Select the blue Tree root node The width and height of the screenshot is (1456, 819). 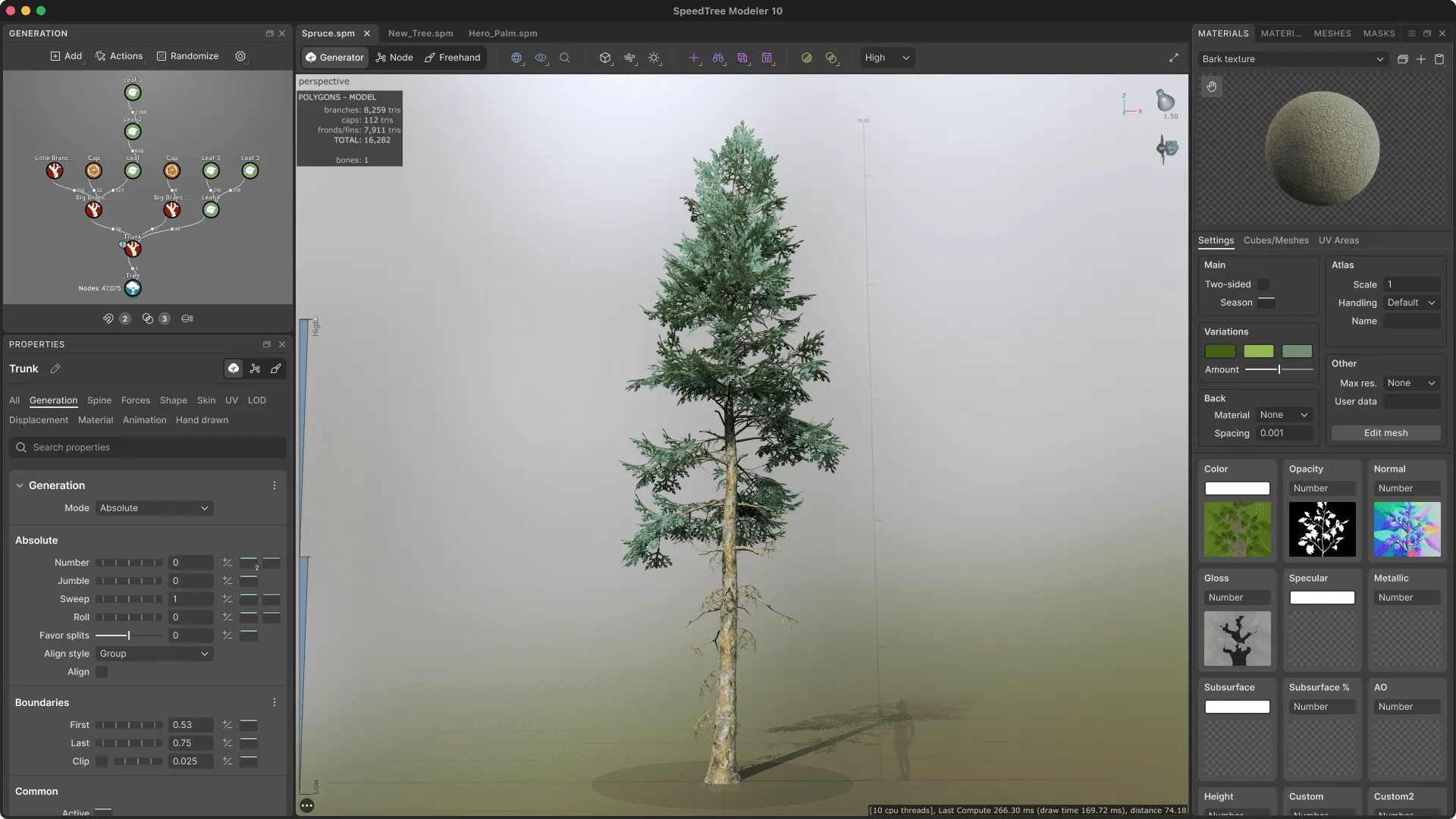point(133,288)
